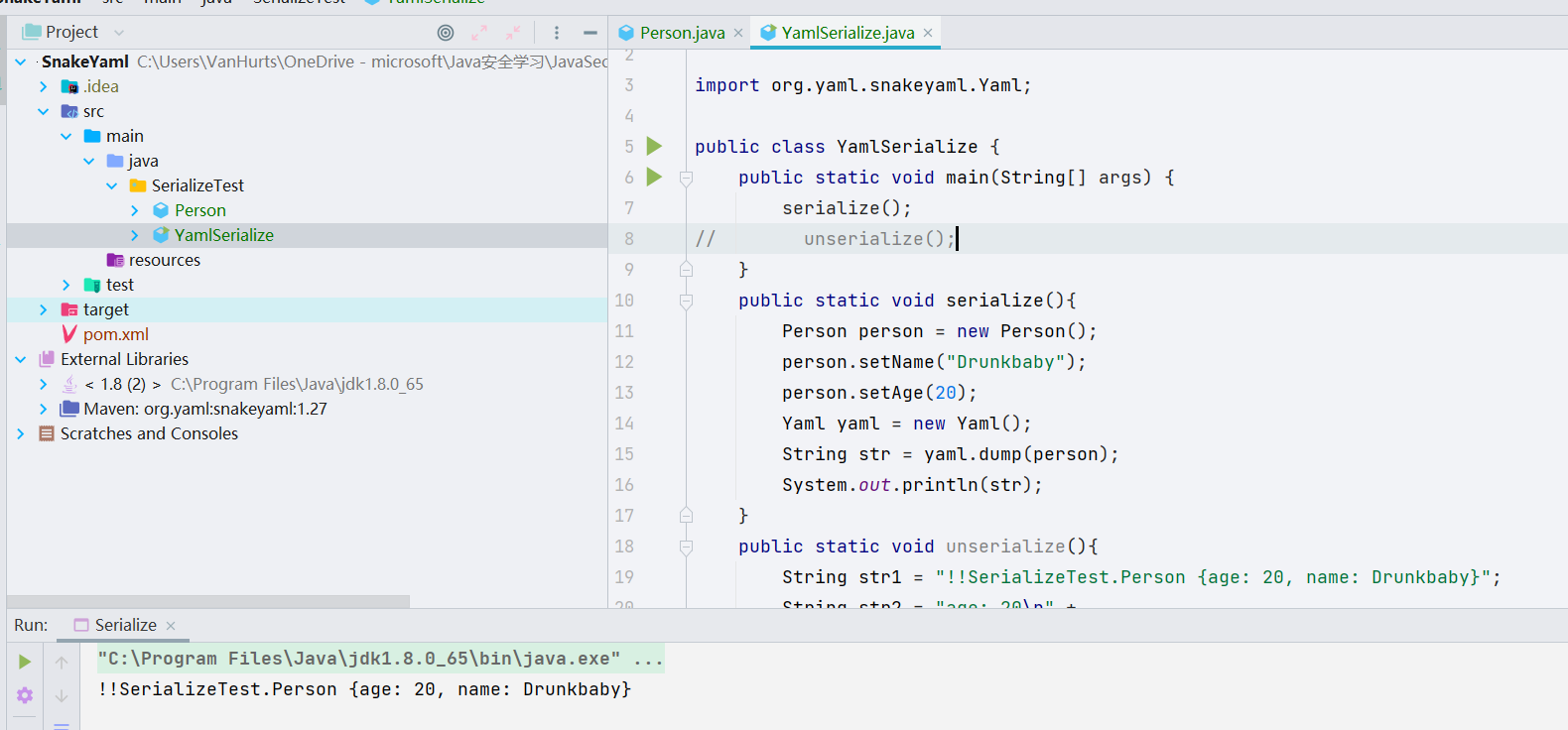This screenshot has height=730, width=1568.
Task: Hide the Project tool window
Action: click(x=589, y=33)
